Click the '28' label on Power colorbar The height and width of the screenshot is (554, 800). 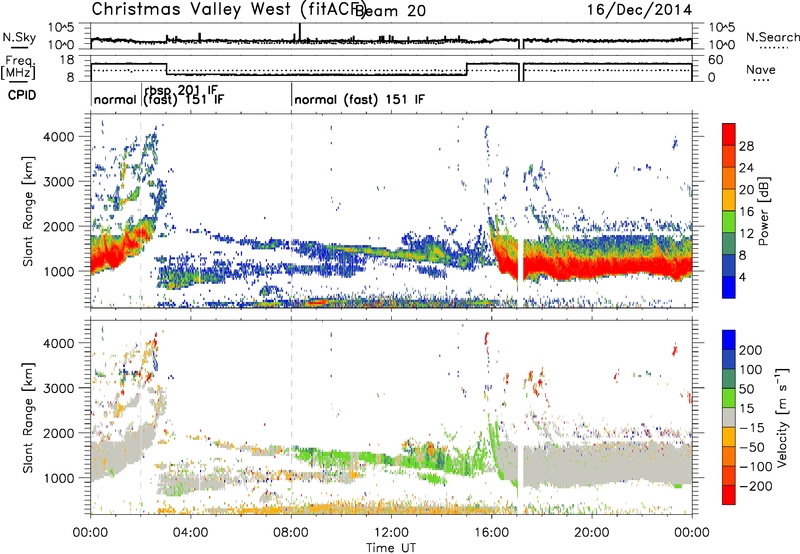[x=746, y=146]
